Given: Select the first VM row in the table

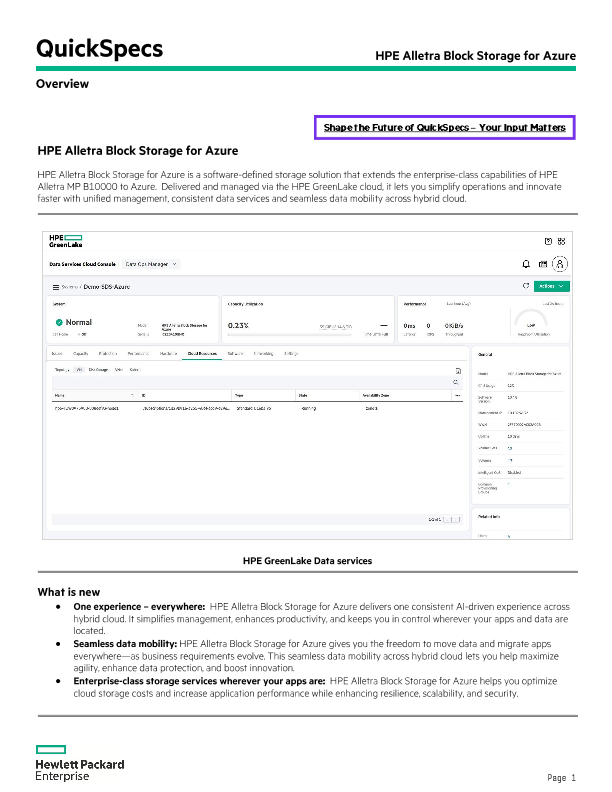Looking at the screenshot, I should pos(258,408).
